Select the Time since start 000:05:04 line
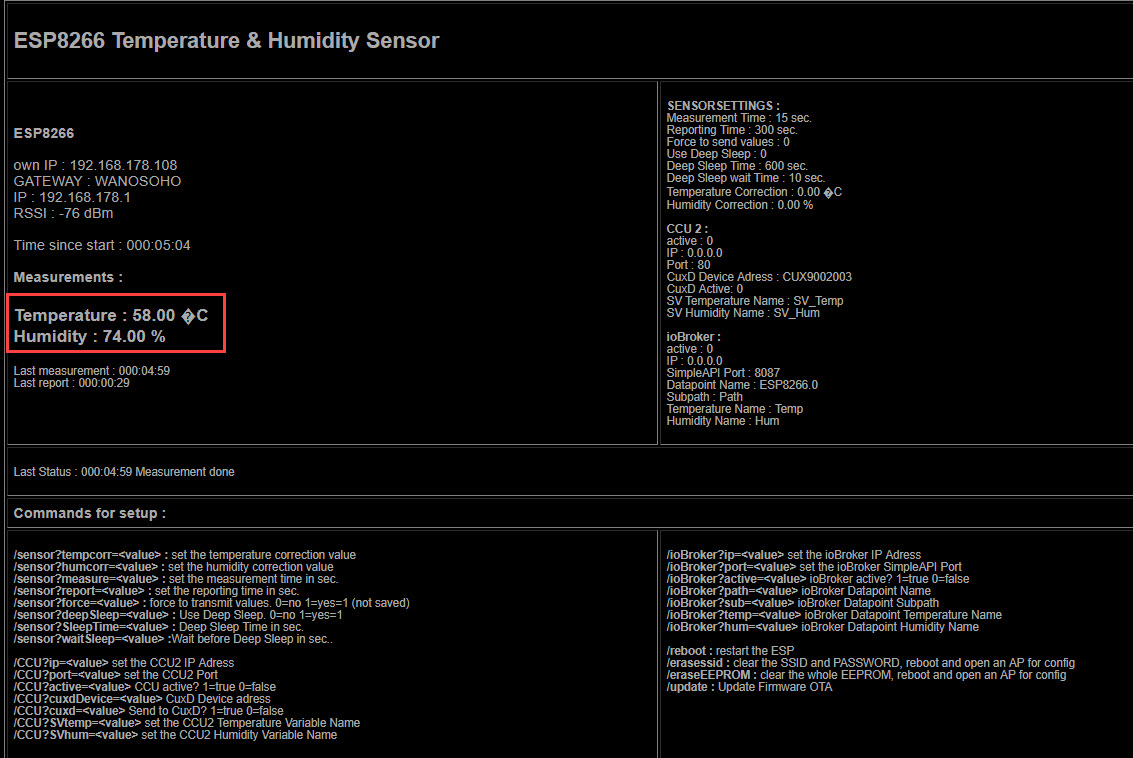 [x=102, y=246]
